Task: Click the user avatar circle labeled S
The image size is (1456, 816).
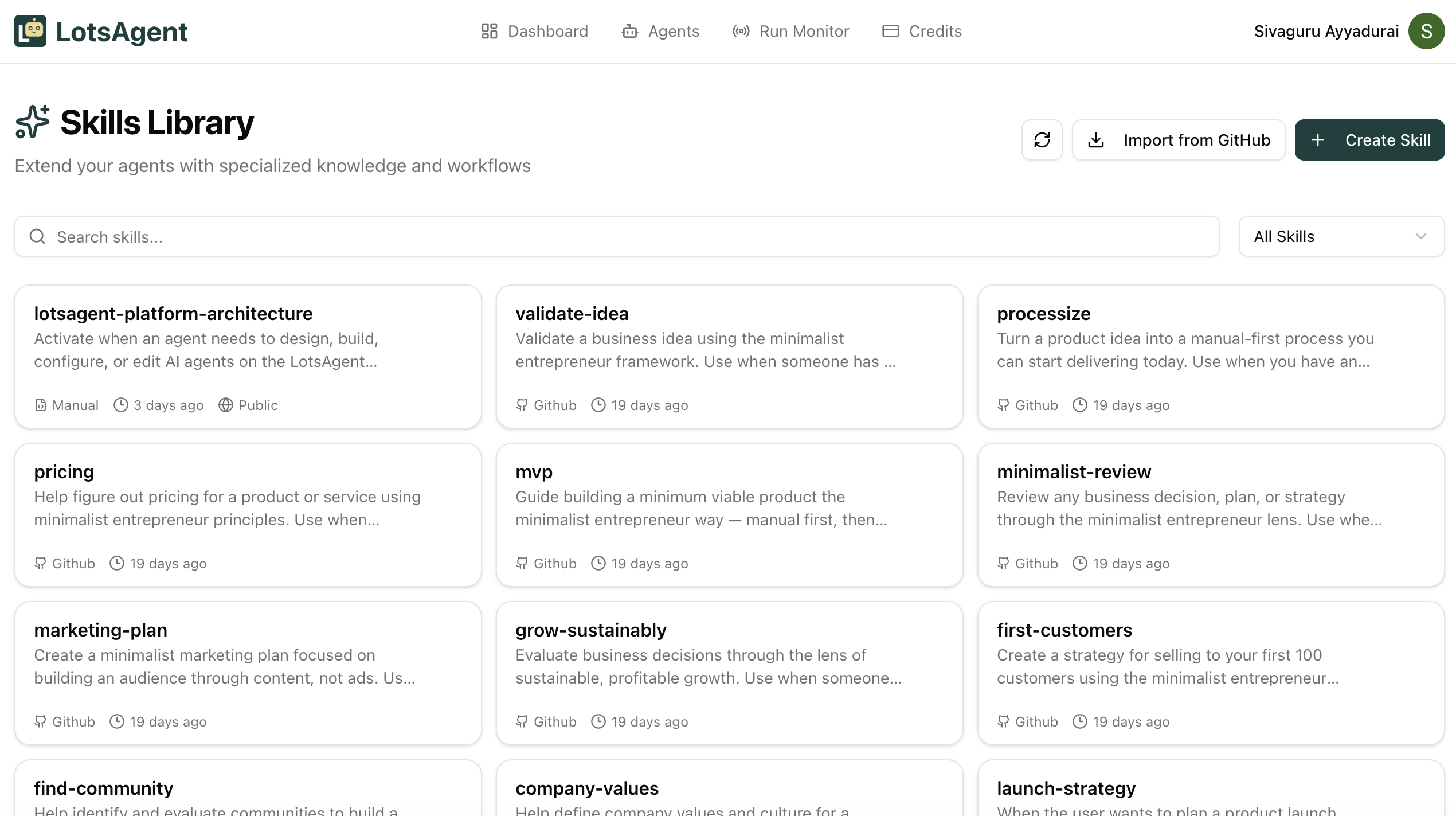Action: (1426, 31)
